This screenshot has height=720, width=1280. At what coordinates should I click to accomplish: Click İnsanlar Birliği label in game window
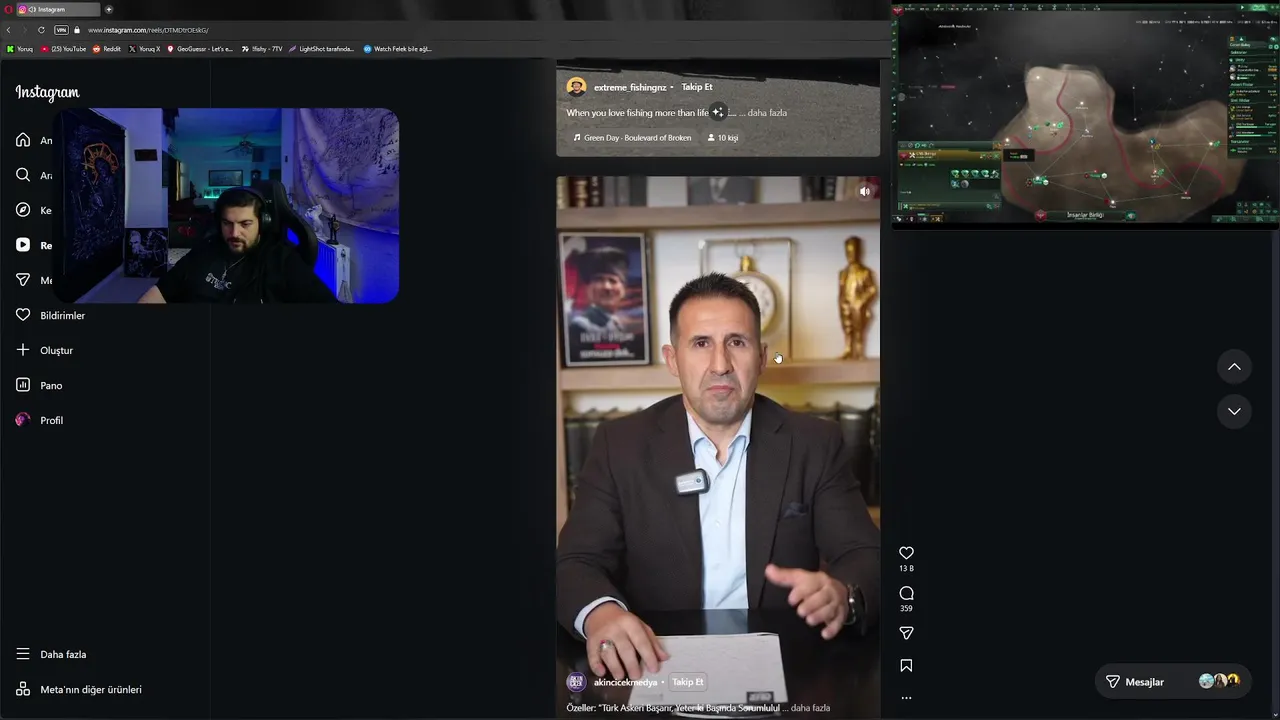pos(1085,215)
